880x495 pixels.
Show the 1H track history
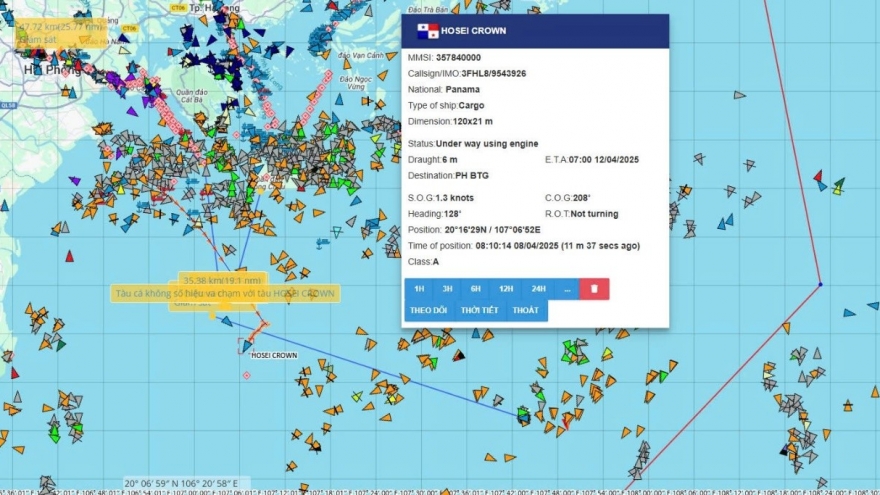(419, 288)
